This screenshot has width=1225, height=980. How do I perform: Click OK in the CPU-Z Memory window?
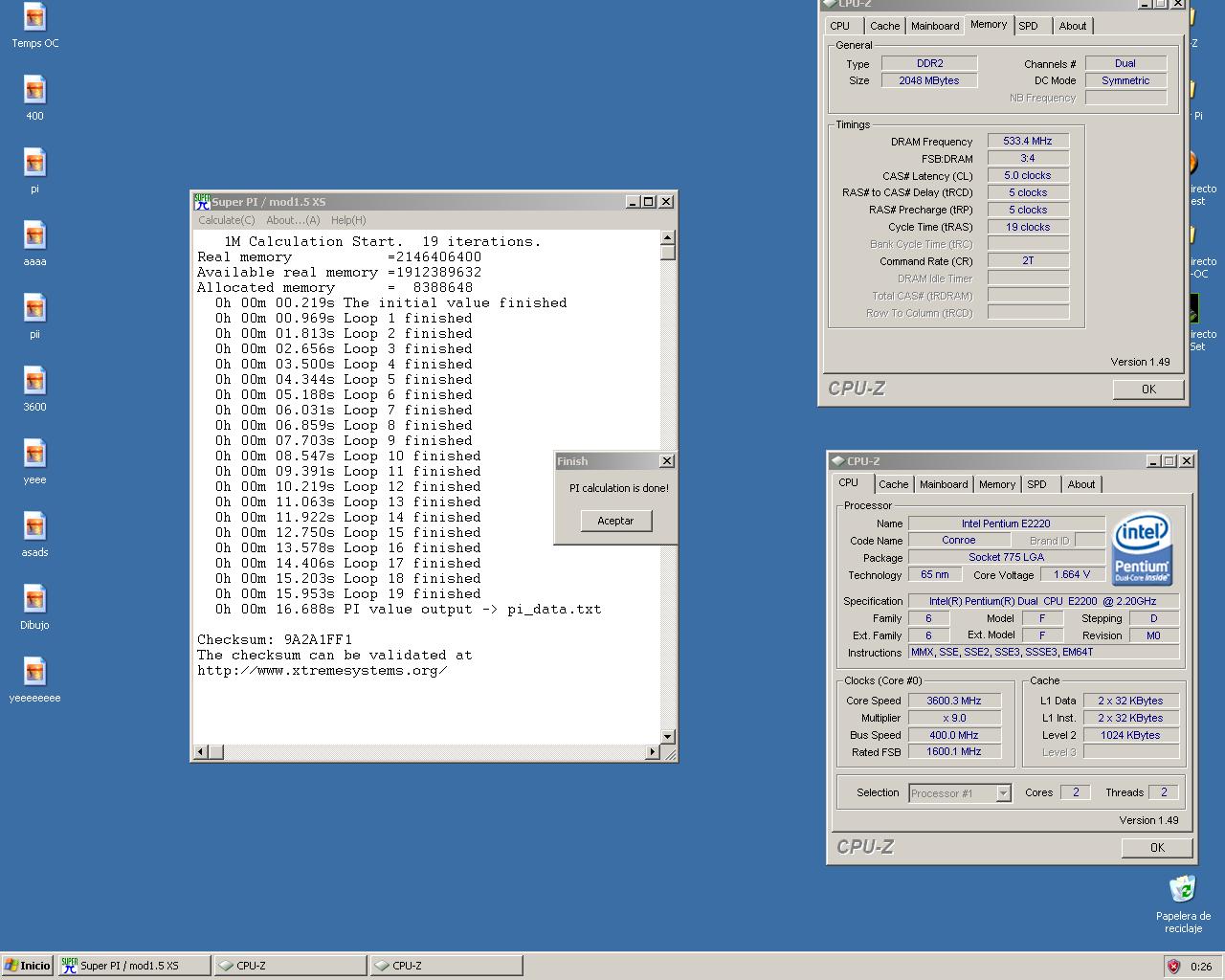pos(1148,390)
